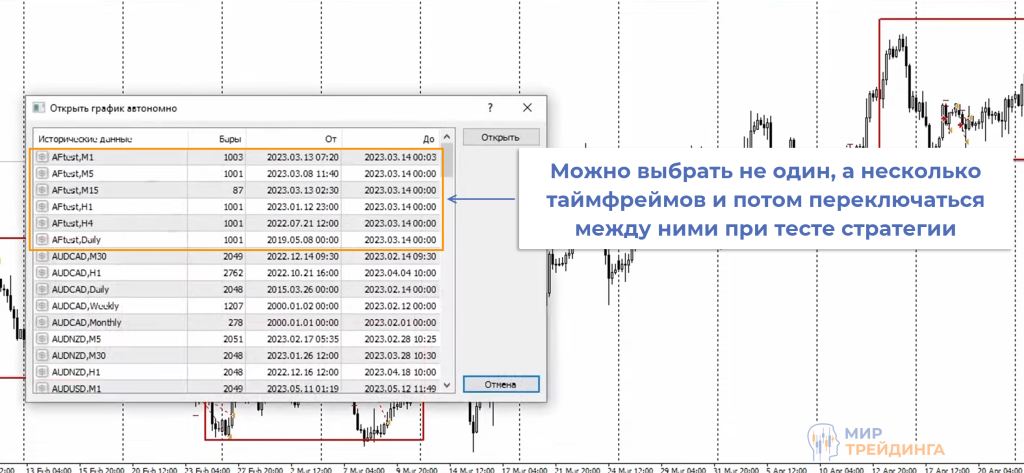Select the AFtest,Daily entry
This screenshot has width=1024, height=473.
click(237, 240)
